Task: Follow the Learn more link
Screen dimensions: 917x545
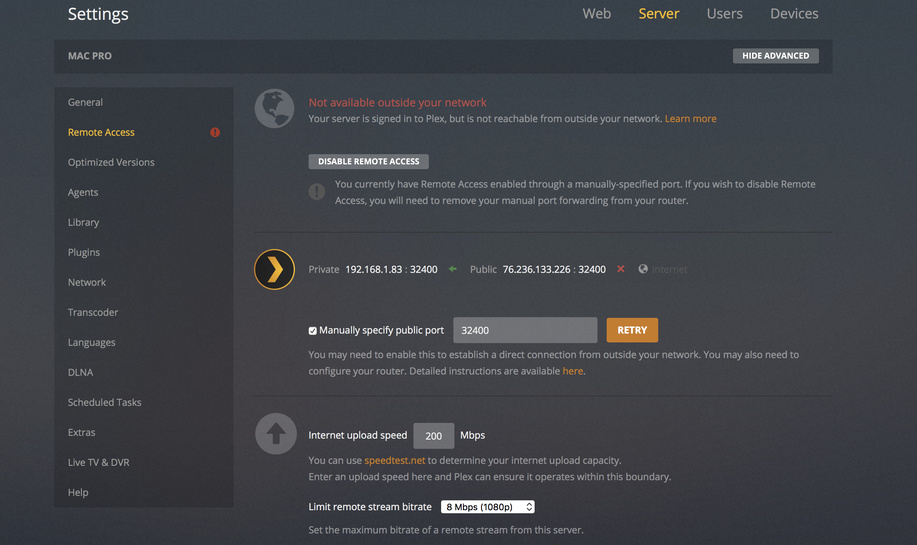Action: tap(690, 119)
